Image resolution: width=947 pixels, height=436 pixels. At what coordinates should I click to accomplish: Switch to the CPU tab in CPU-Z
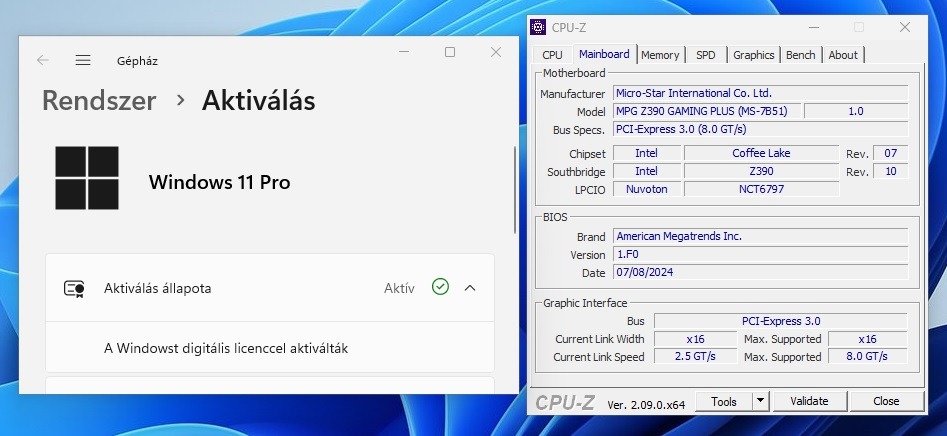click(552, 55)
